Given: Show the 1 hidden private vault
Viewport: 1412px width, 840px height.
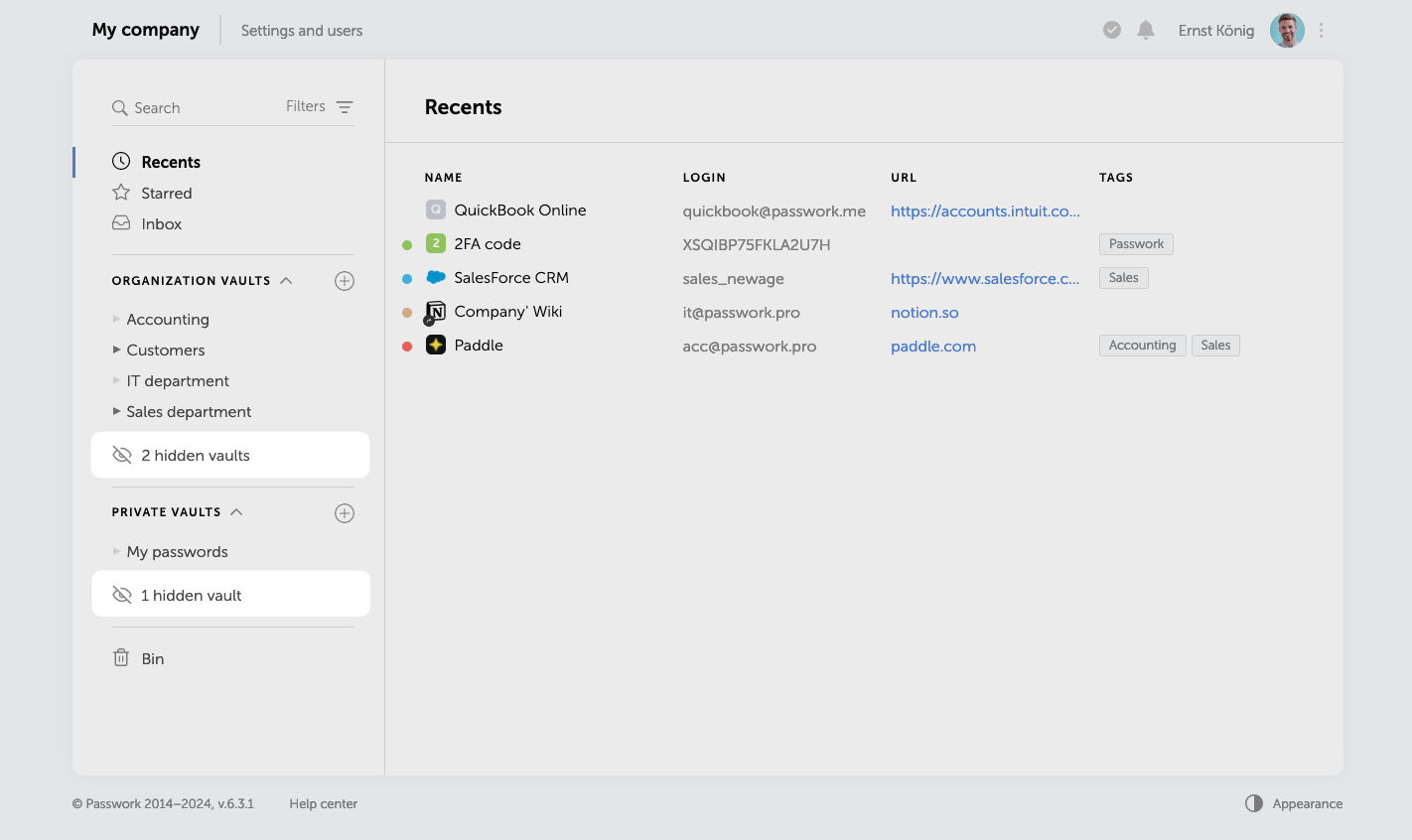Looking at the screenshot, I should (x=230, y=594).
